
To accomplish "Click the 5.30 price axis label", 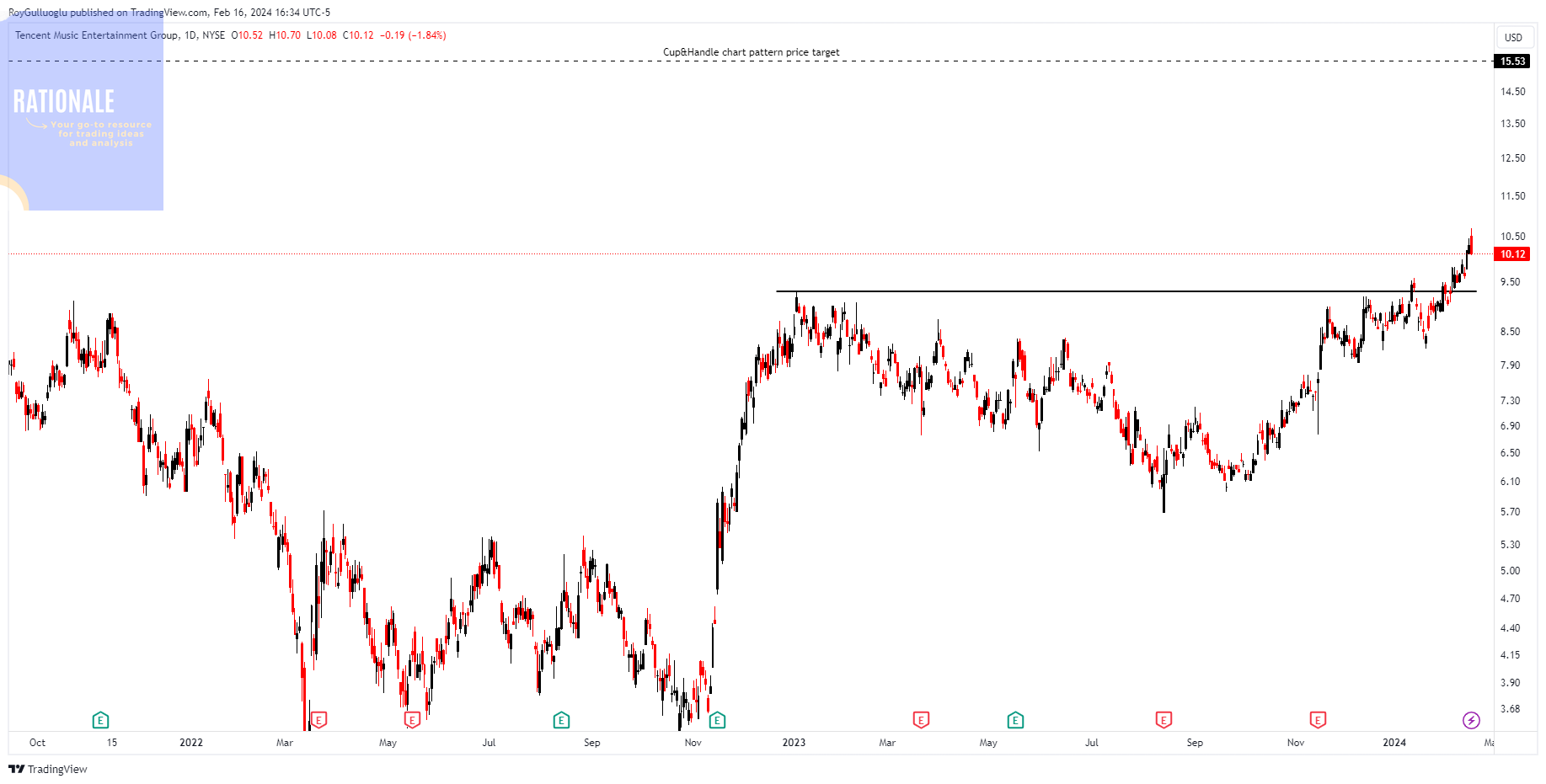I will click(1511, 545).
